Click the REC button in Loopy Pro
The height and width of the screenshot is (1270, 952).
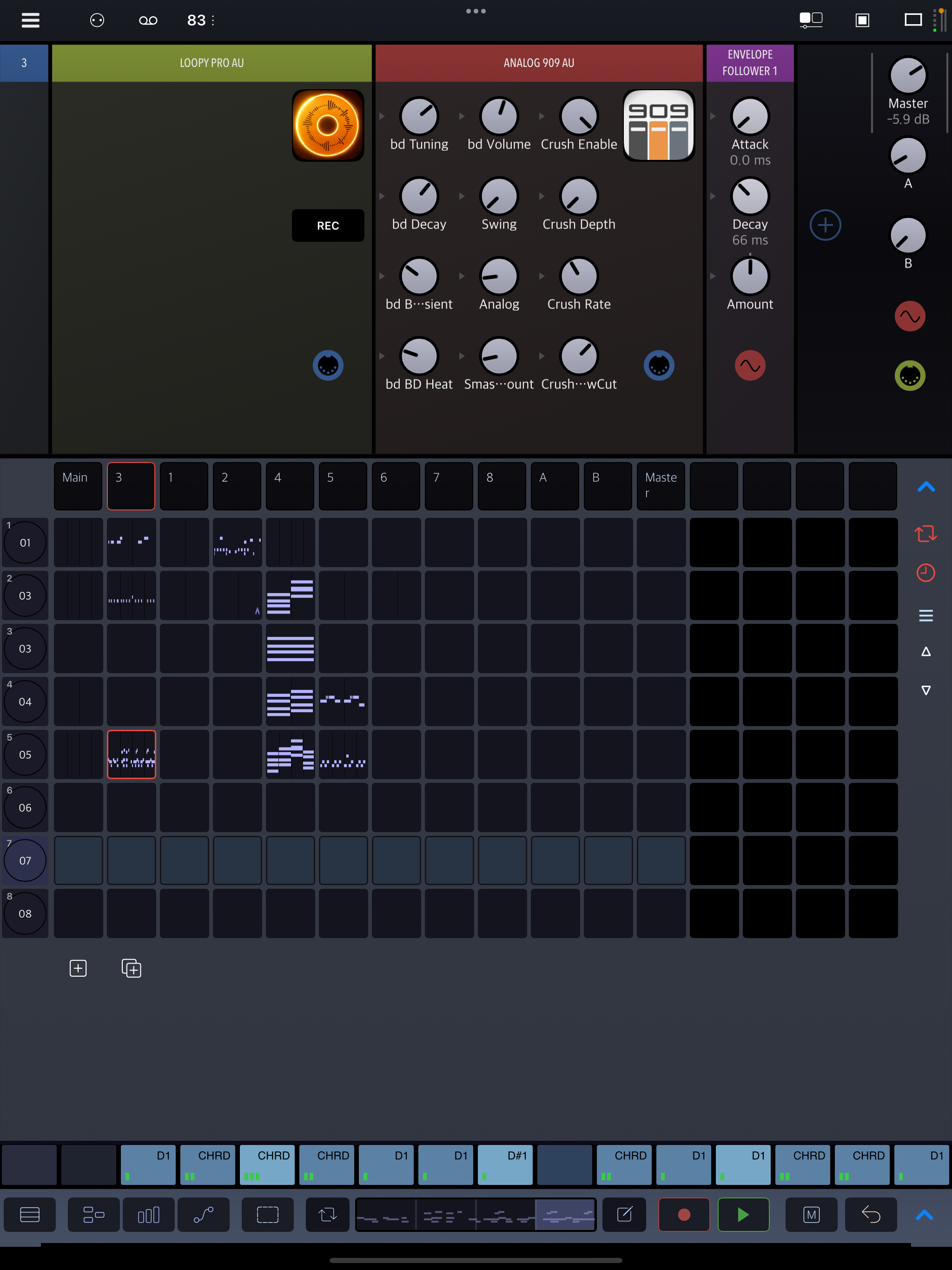[328, 225]
